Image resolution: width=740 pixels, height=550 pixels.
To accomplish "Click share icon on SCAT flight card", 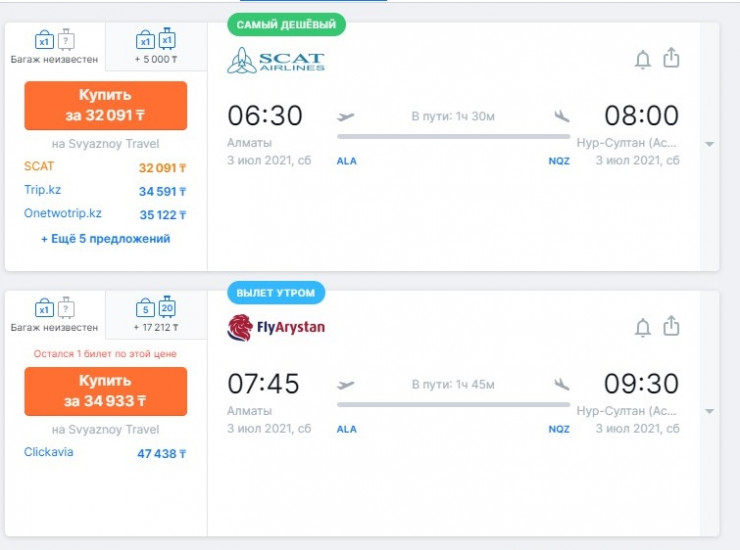I will (x=671, y=59).
